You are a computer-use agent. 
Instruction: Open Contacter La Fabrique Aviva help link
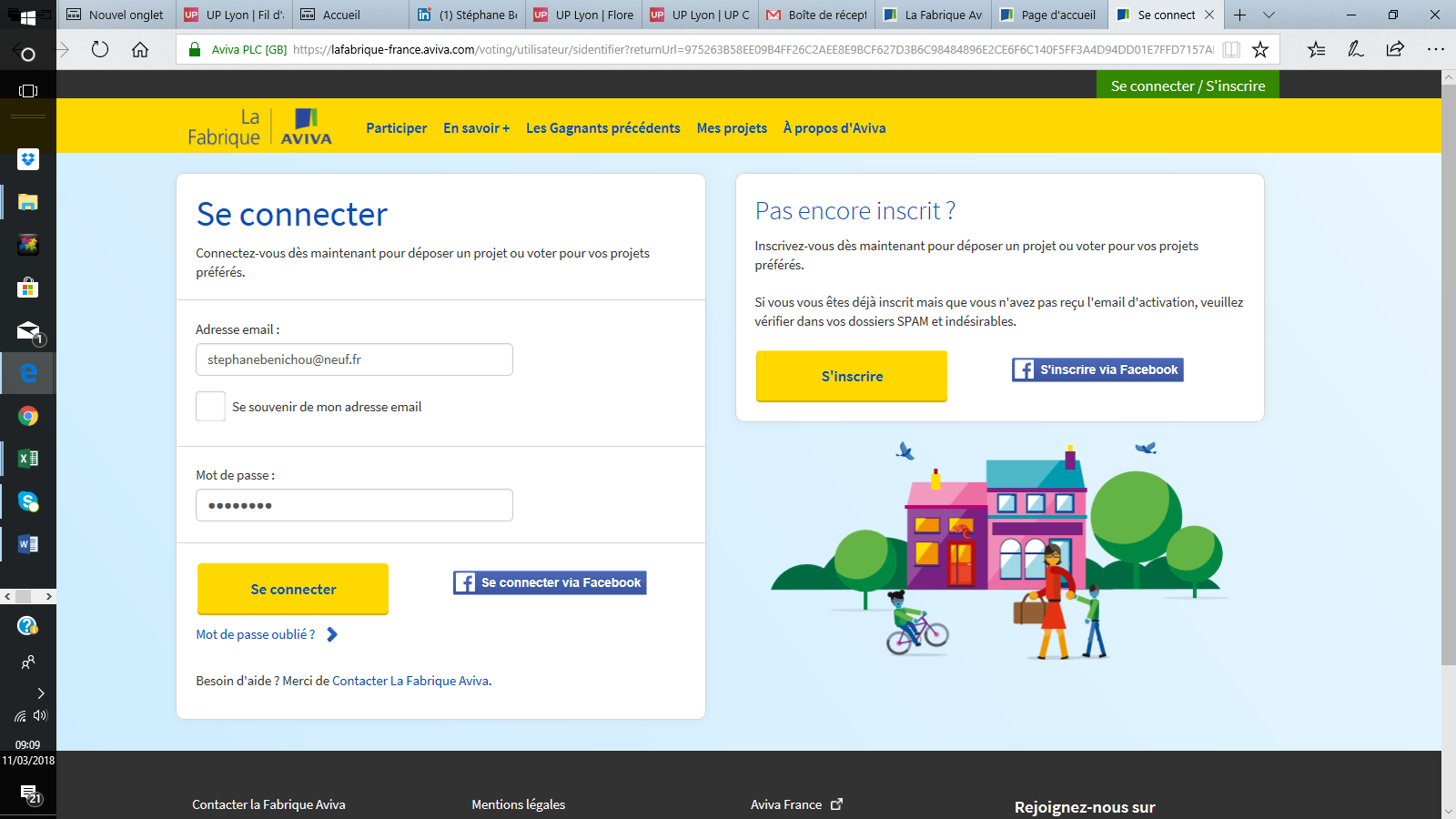pos(410,681)
